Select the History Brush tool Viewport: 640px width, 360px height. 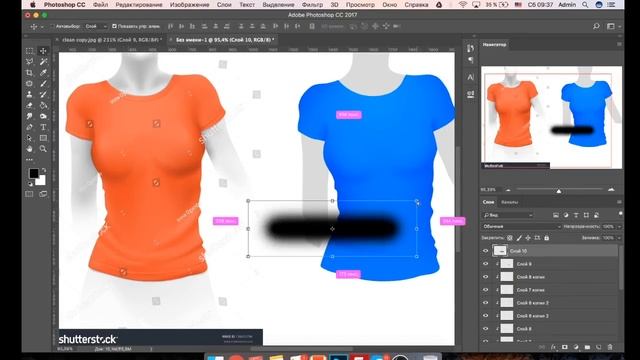tap(43, 95)
